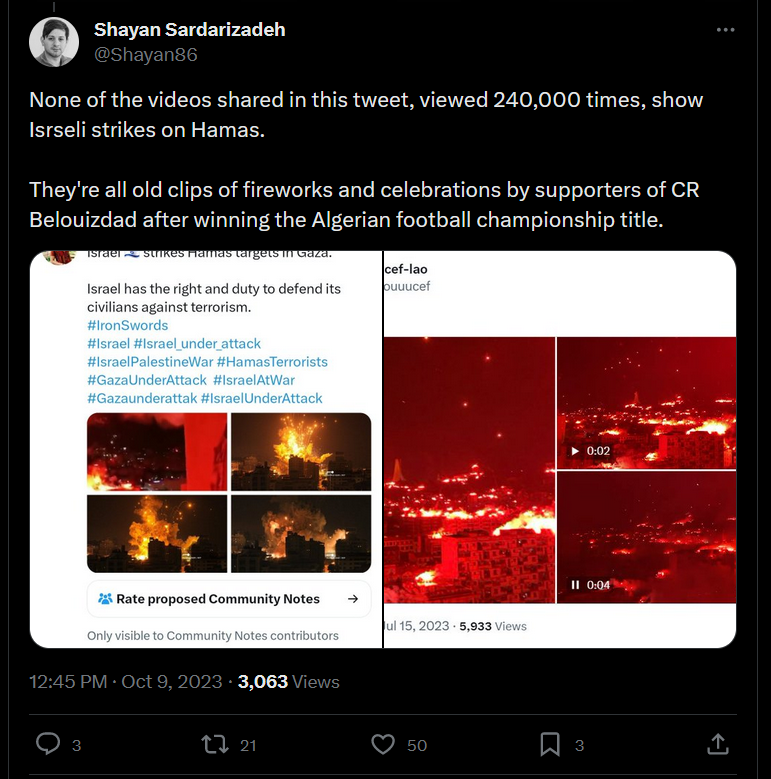
Task: Bookmark this tweet
Action: pyautogui.click(x=550, y=744)
